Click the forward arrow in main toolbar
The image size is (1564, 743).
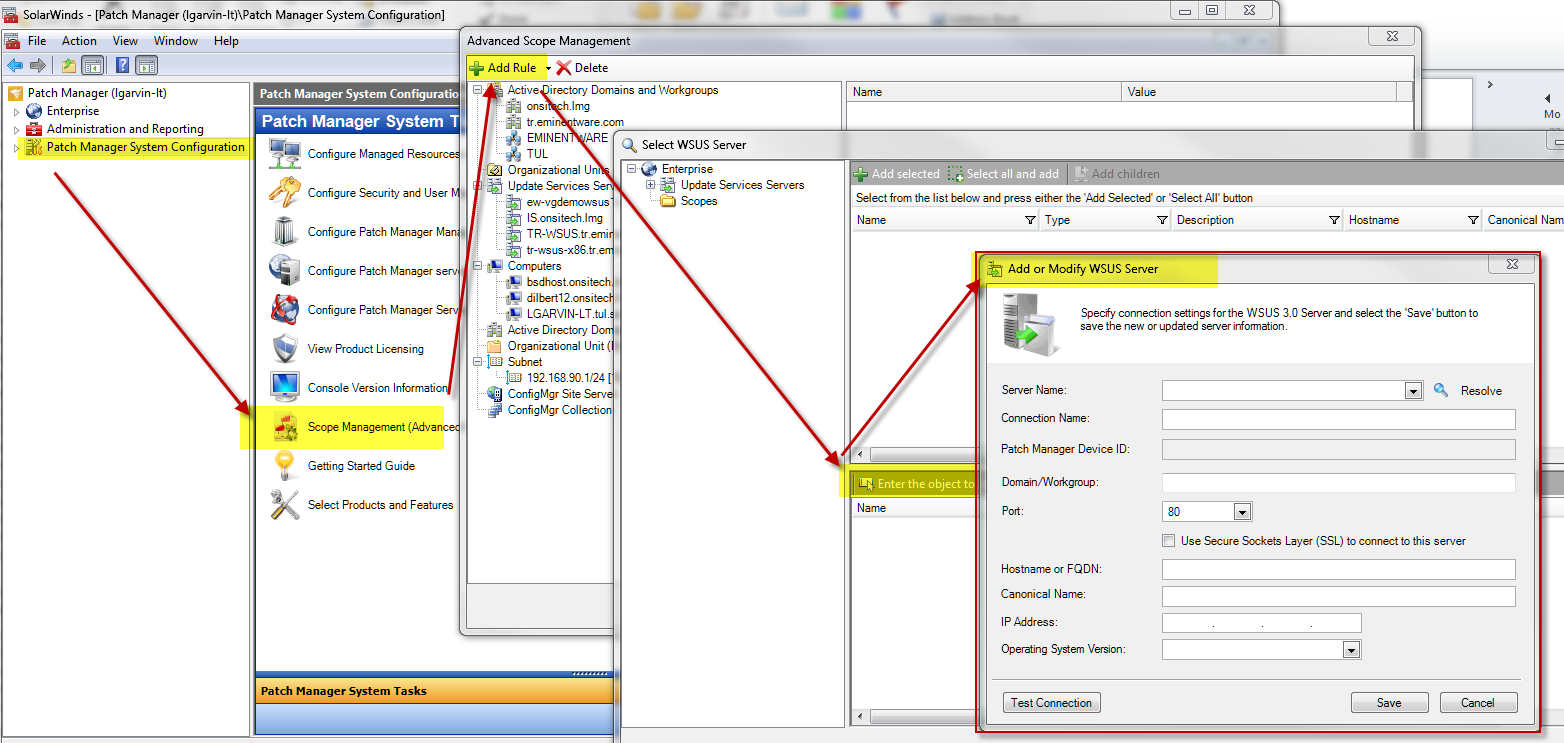point(38,66)
